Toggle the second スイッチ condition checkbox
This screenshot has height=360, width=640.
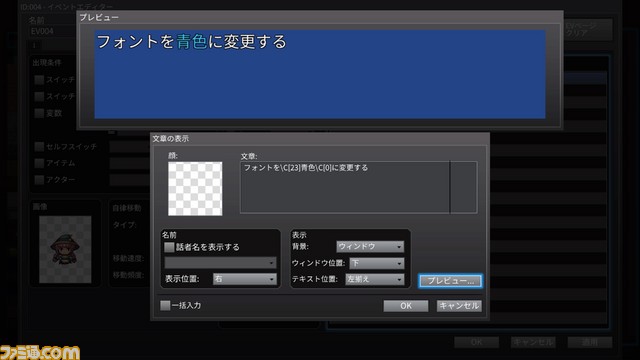(x=39, y=96)
